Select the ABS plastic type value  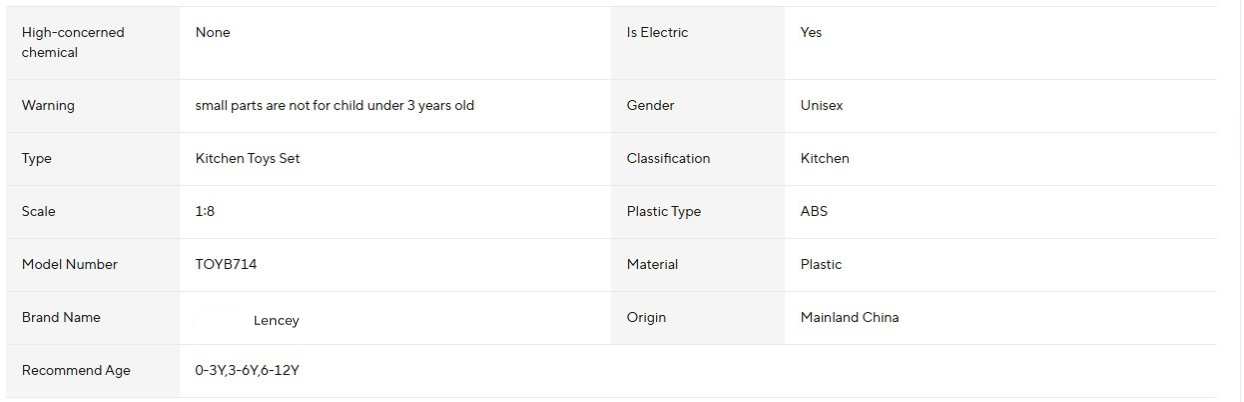(x=814, y=212)
